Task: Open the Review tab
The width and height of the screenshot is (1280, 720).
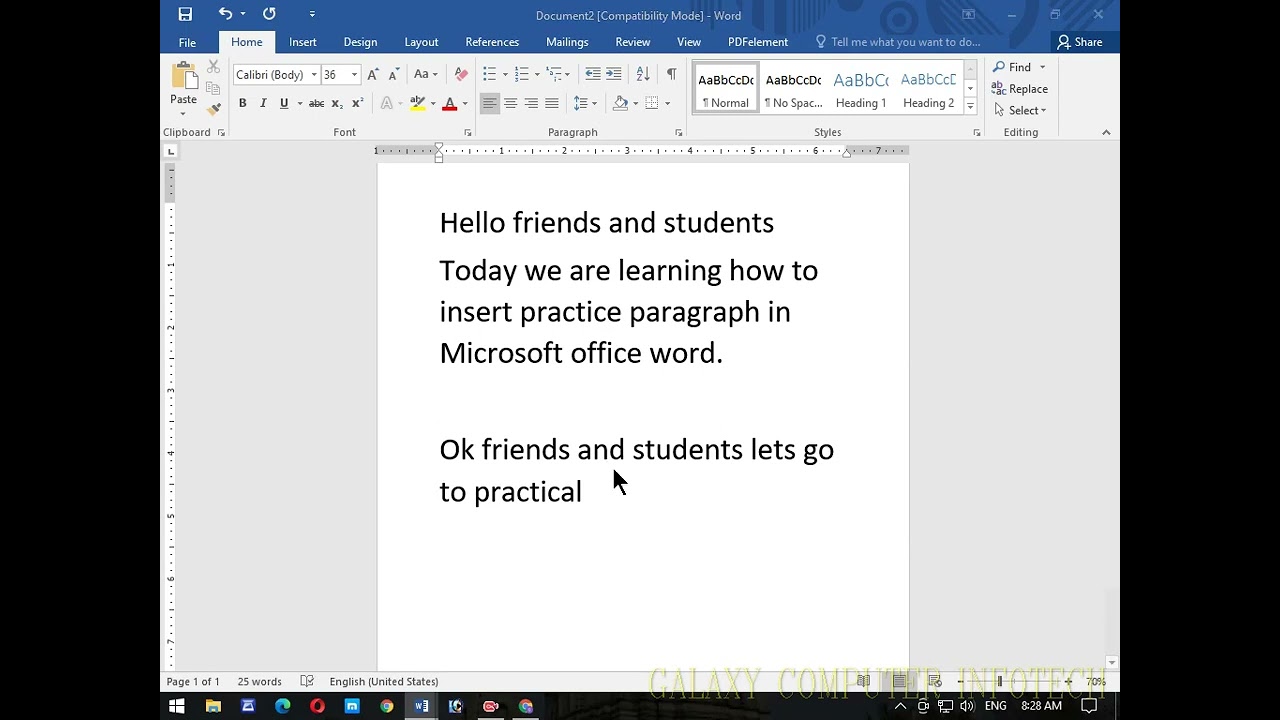Action: (x=633, y=42)
